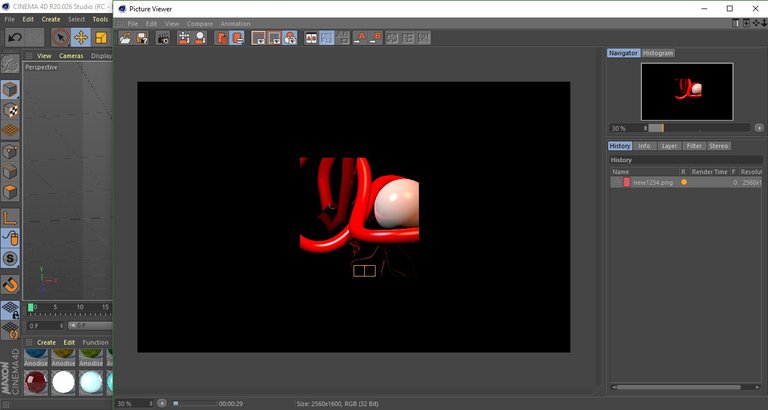Select the Filter tab
The height and width of the screenshot is (410, 768).
694,146
